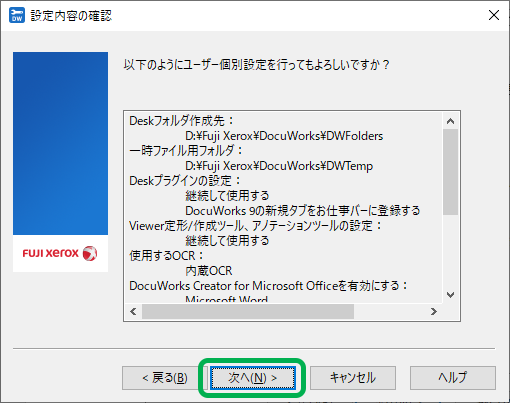
Task: Click the question 以下のようにユーザー個別設定を行ってもよろしいですか?
Action: [256, 64]
